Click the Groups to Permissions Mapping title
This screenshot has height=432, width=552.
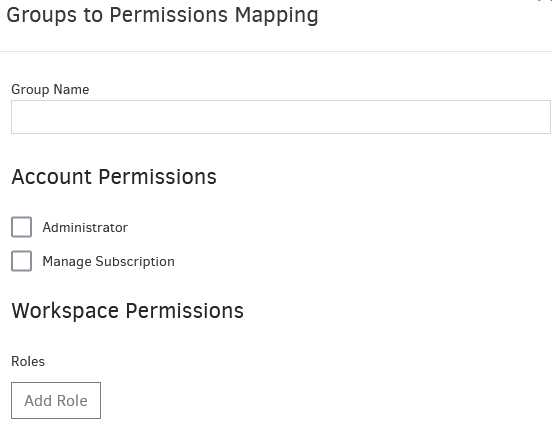pyautogui.click(x=162, y=15)
